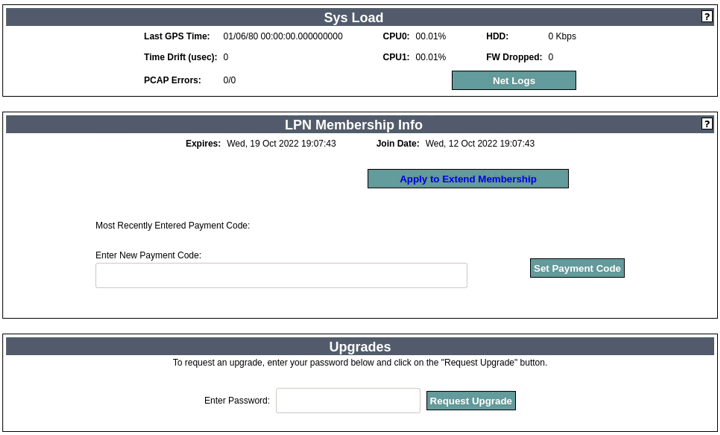Click Most Recently Entered Payment Code text

(x=173, y=226)
